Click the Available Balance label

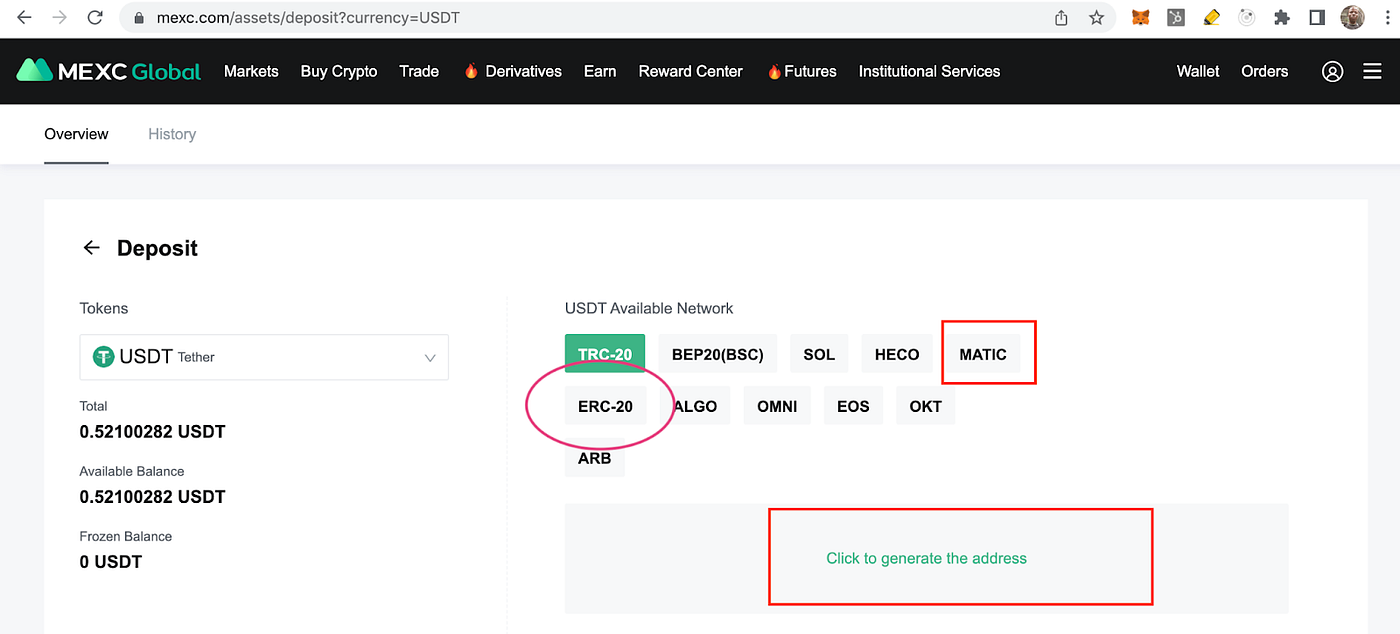tap(132, 471)
